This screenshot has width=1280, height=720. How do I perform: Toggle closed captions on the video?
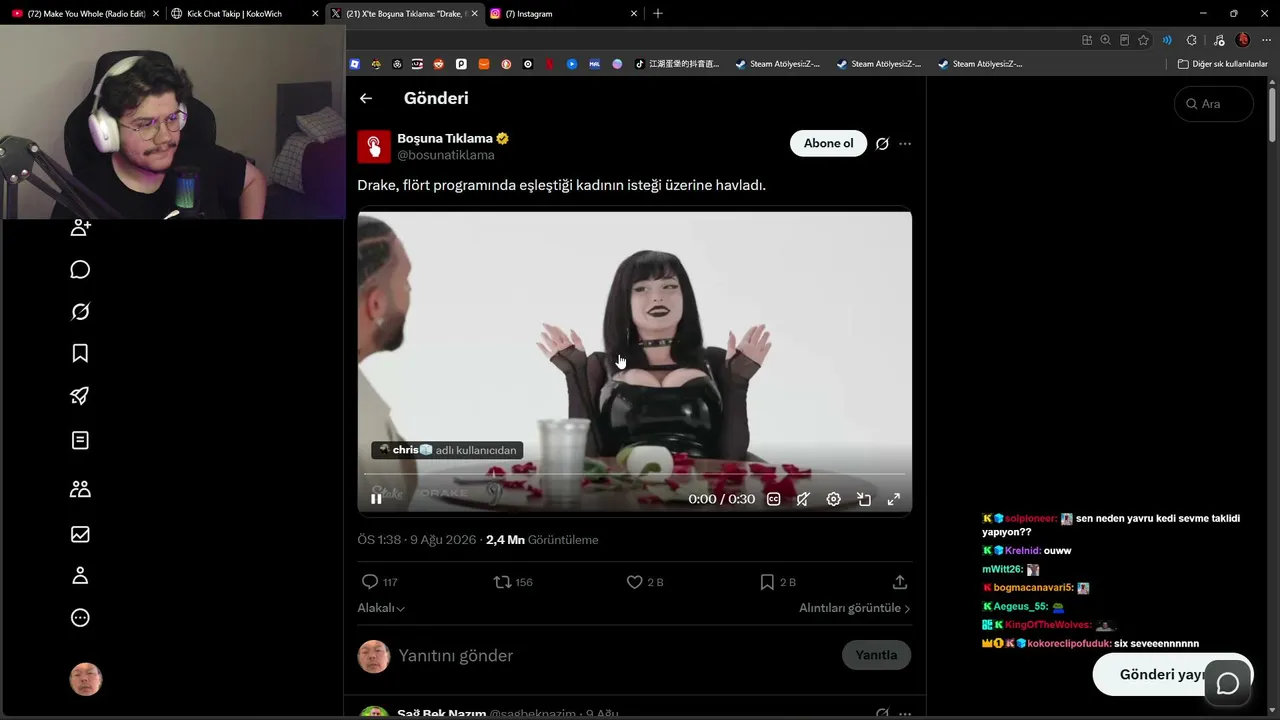[x=773, y=499]
